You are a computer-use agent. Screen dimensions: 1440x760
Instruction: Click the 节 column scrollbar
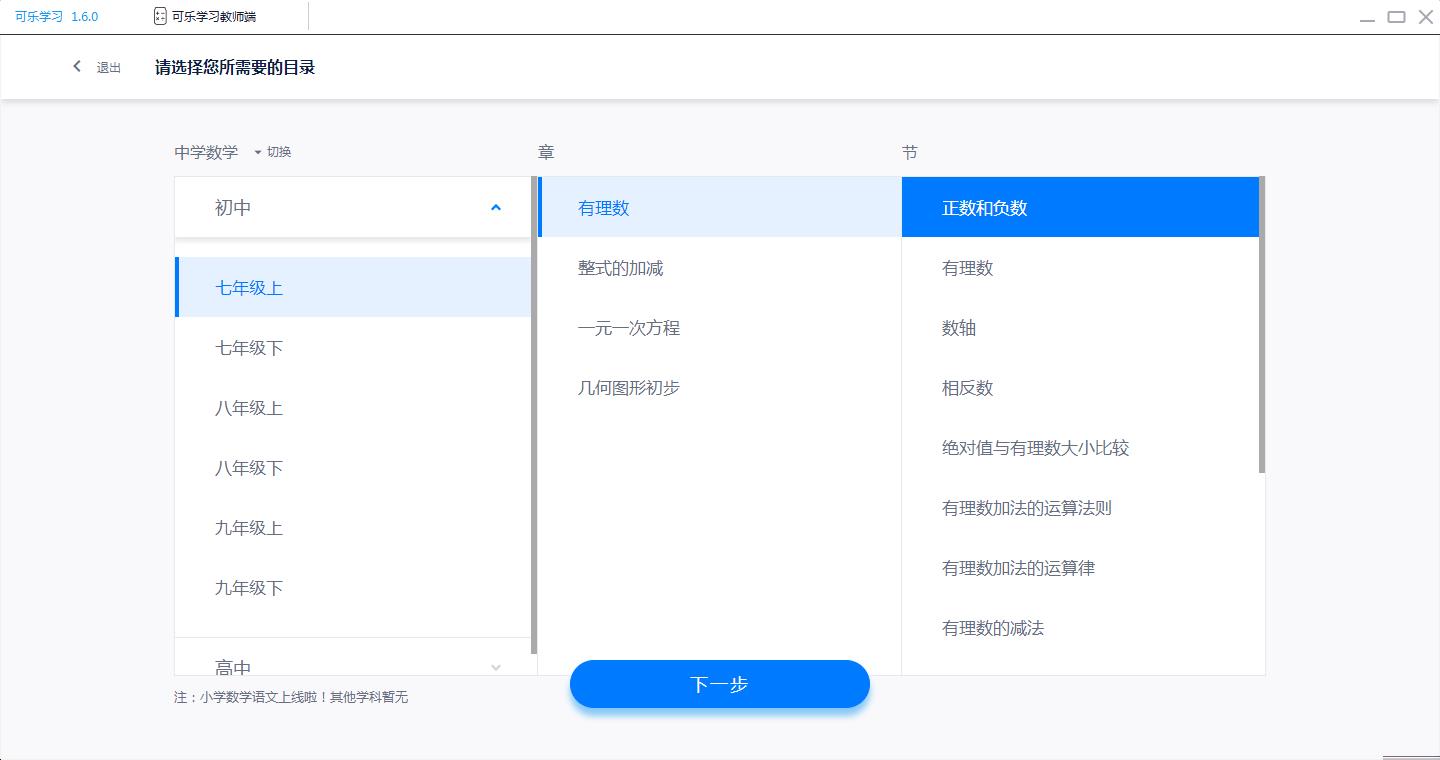[x=1262, y=324]
